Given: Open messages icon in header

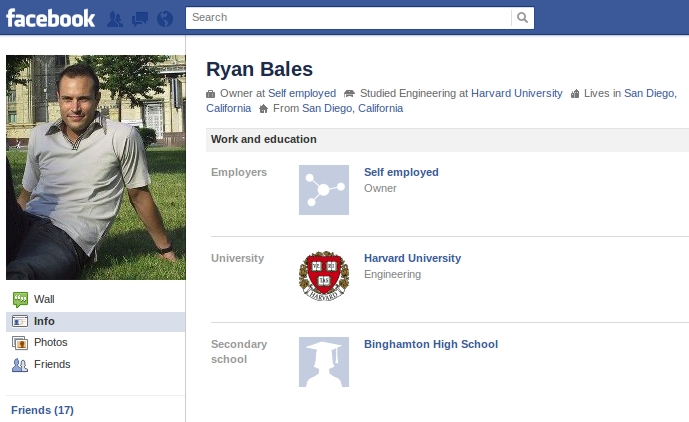Looking at the screenshot, I should (x=140, y=18).
